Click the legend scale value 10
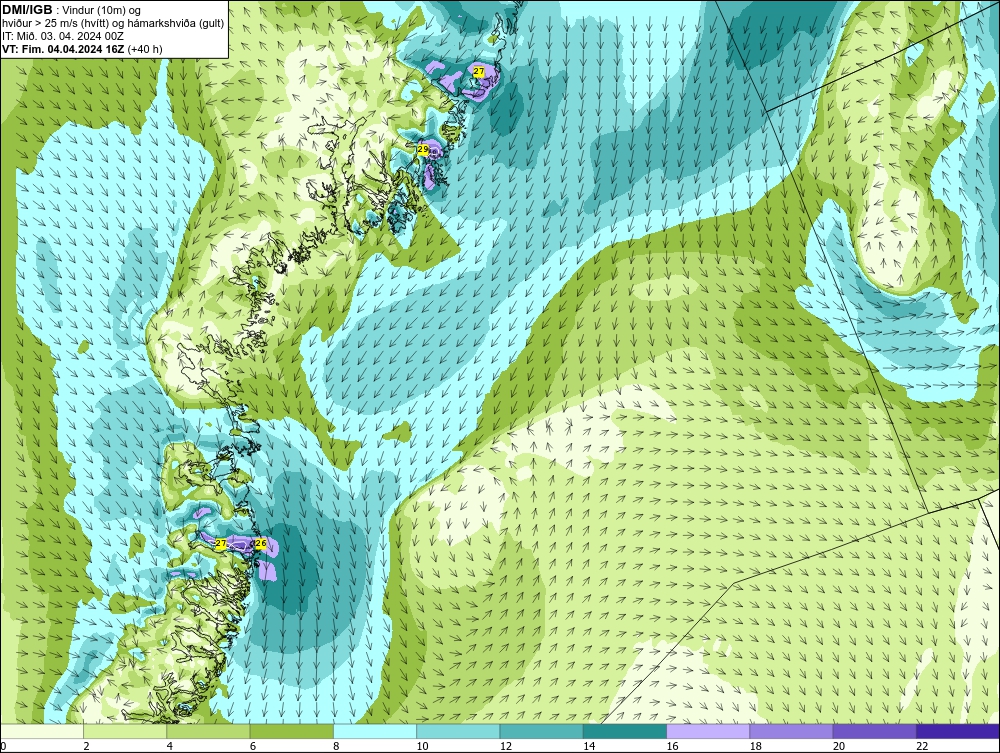The width and height of the screenshot is (1000, 753). point(422,747)
